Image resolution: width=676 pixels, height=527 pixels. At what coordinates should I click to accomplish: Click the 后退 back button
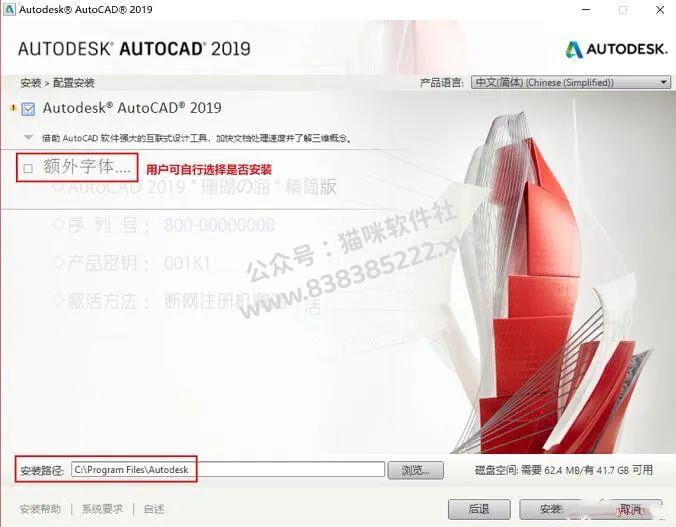coord(479,509)
